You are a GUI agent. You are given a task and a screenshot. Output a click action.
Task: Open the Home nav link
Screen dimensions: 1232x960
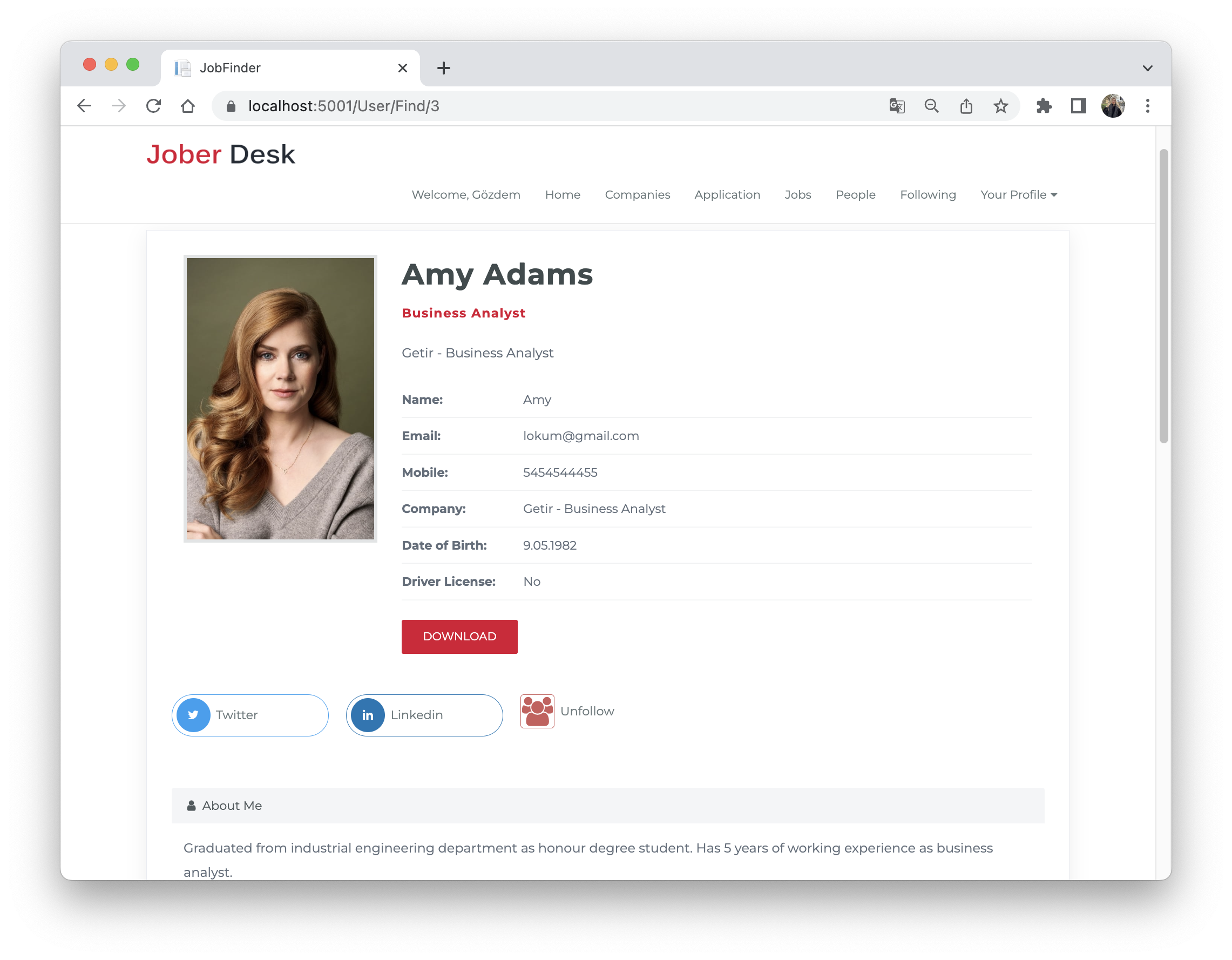point(563,194)
